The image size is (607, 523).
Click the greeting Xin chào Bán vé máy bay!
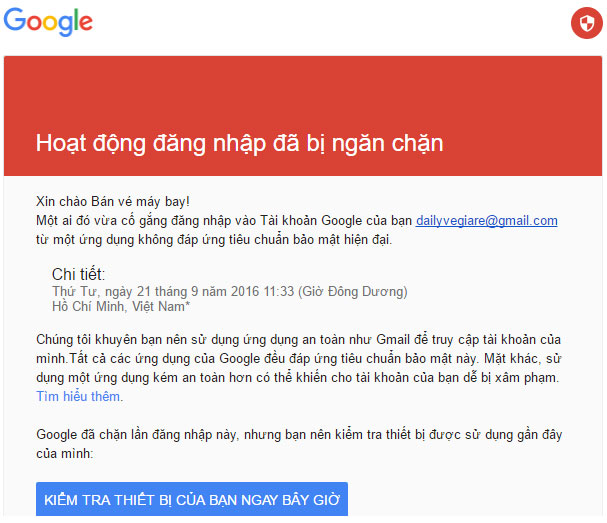113,202
